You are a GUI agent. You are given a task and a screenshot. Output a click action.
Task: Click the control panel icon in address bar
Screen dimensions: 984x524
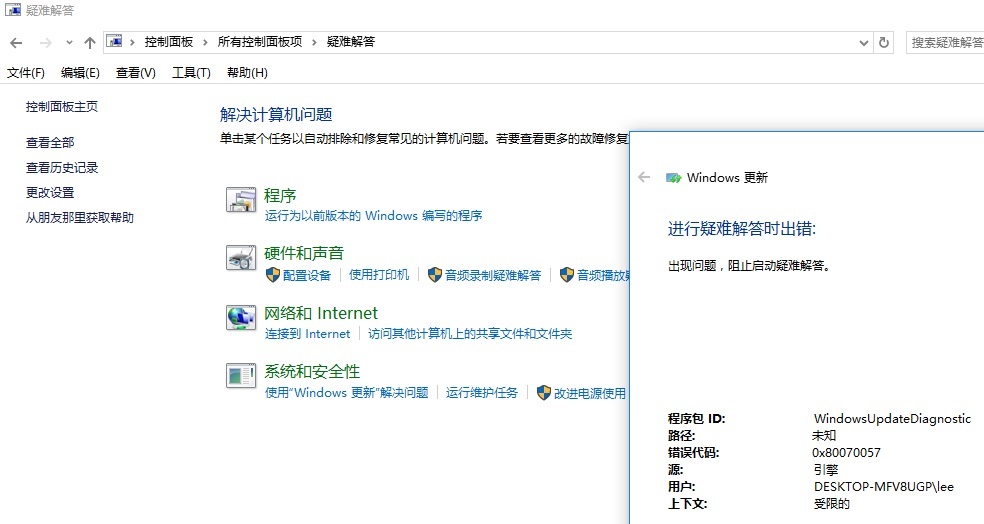(x=114, y=41)
